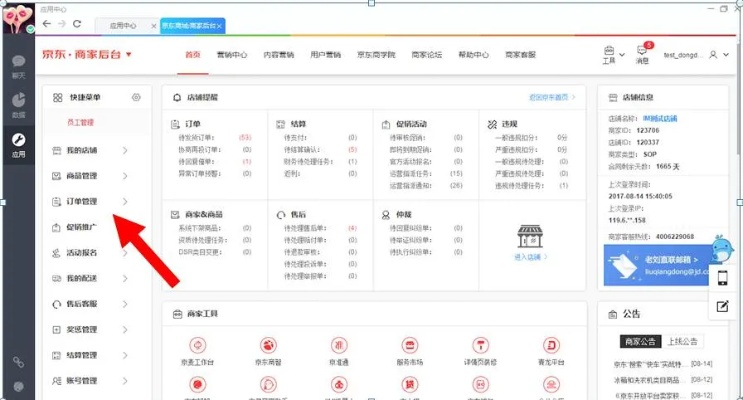Select the 上线公告 announcements tab

[x=683, y=341]
